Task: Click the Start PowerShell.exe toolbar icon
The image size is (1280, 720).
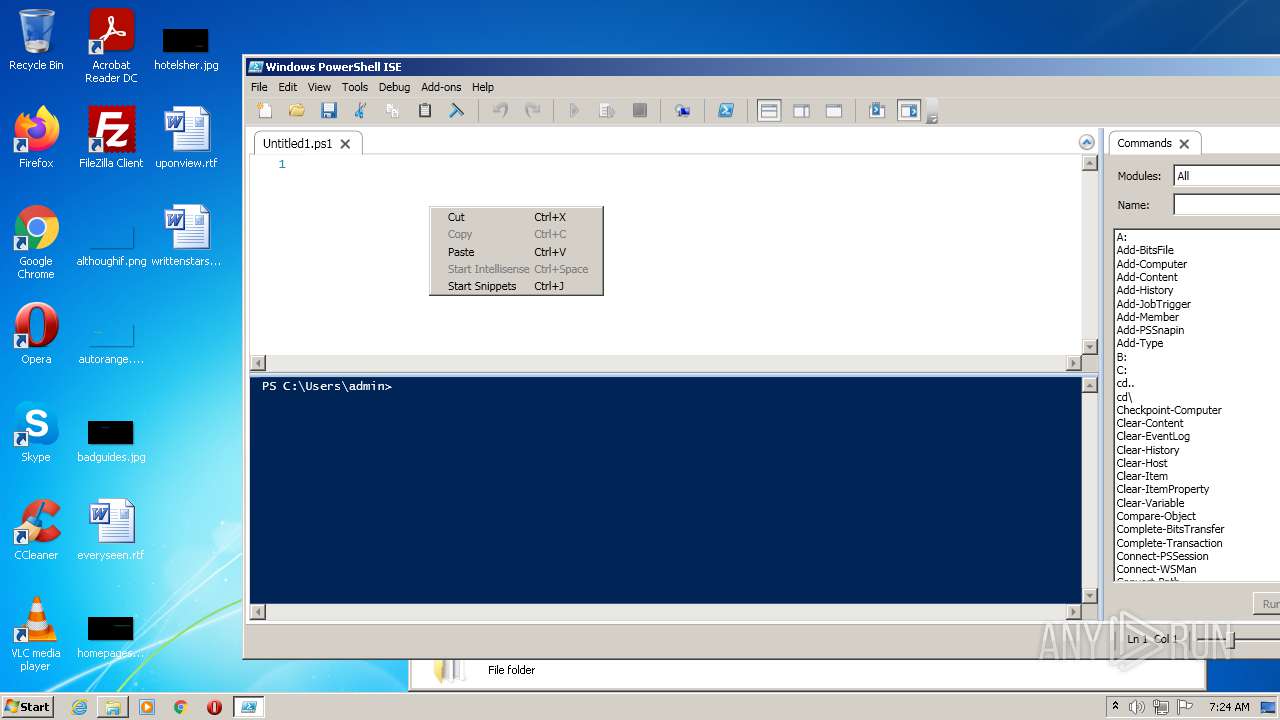Action: point(726,111)
